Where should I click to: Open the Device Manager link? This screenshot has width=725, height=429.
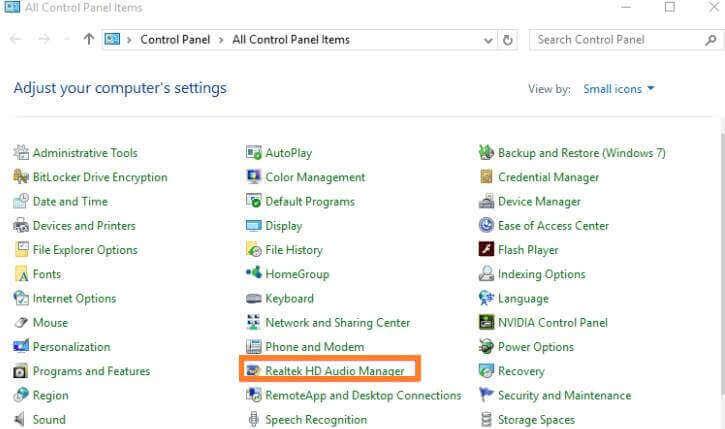tap(539, 202)
